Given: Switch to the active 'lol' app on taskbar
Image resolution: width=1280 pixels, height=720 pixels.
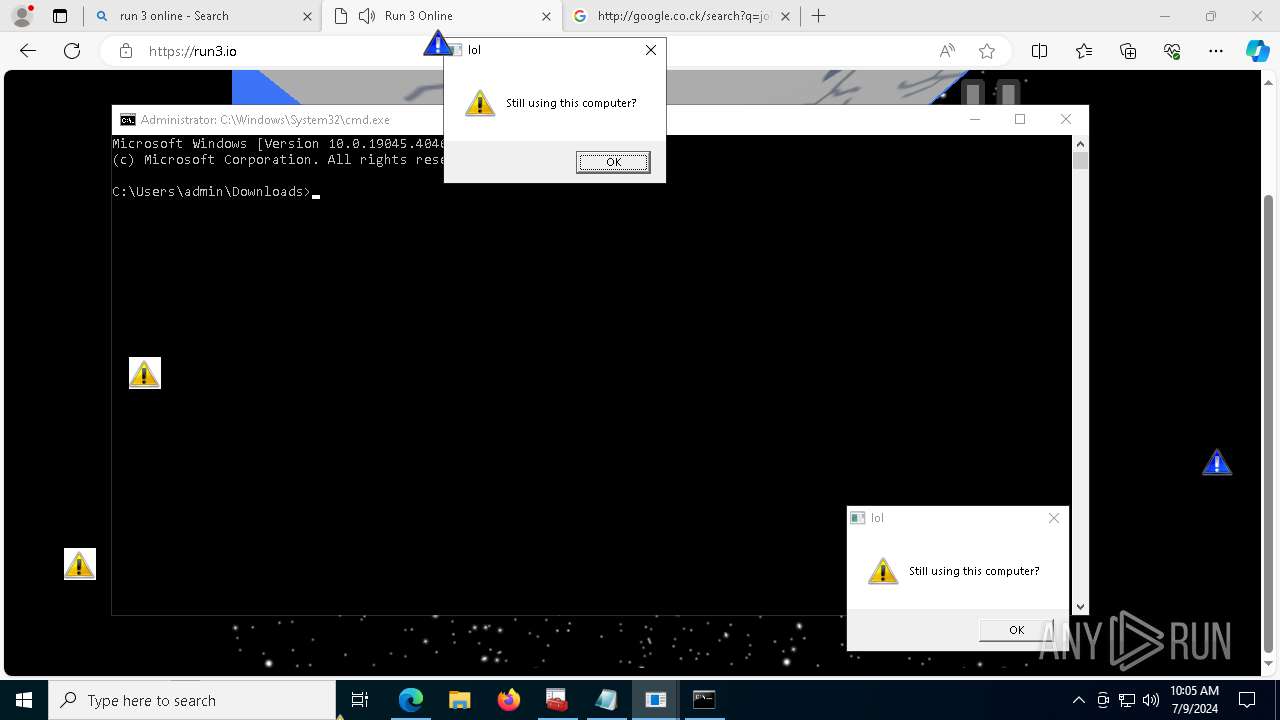Looking at the screenshot, I should (655, 700).
